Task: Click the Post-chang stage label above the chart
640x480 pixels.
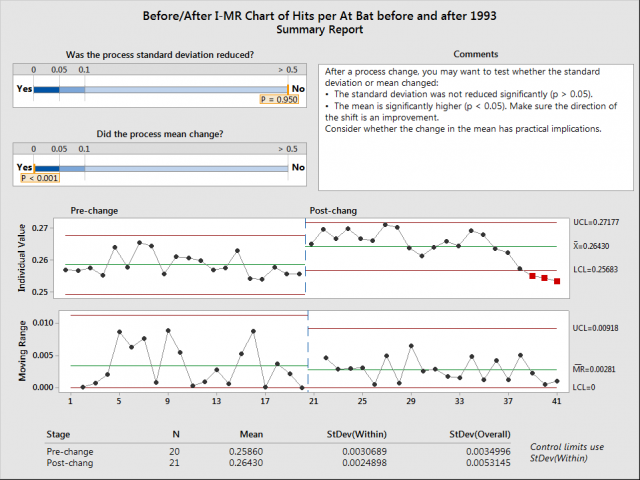Action: [331, 211]
